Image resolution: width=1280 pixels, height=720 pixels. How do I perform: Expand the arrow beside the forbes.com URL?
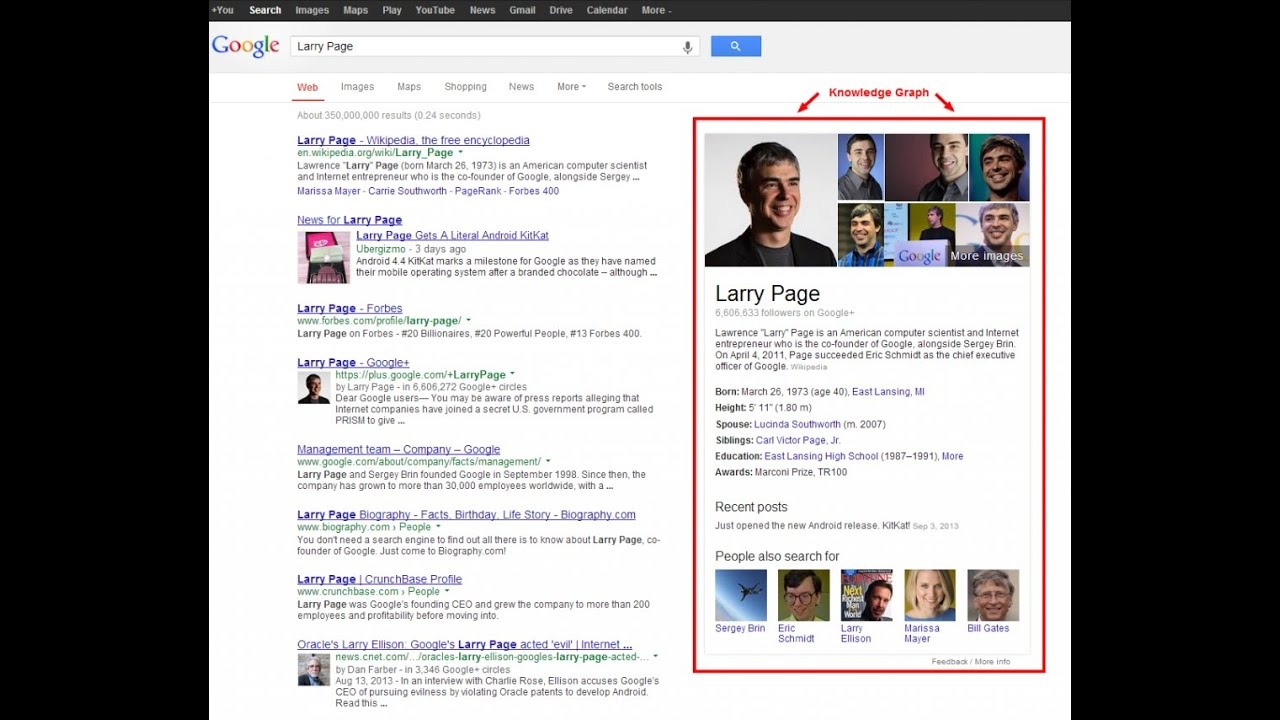point(468,321)
